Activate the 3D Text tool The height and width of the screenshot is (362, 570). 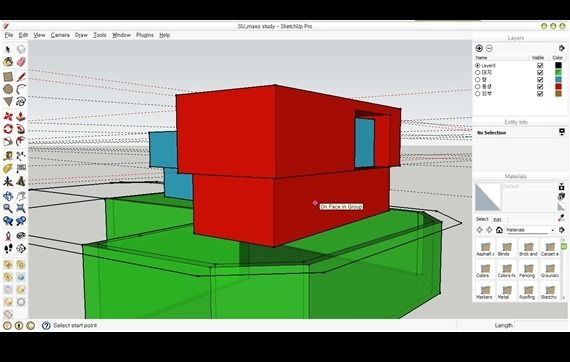click(x=21, y=181)
